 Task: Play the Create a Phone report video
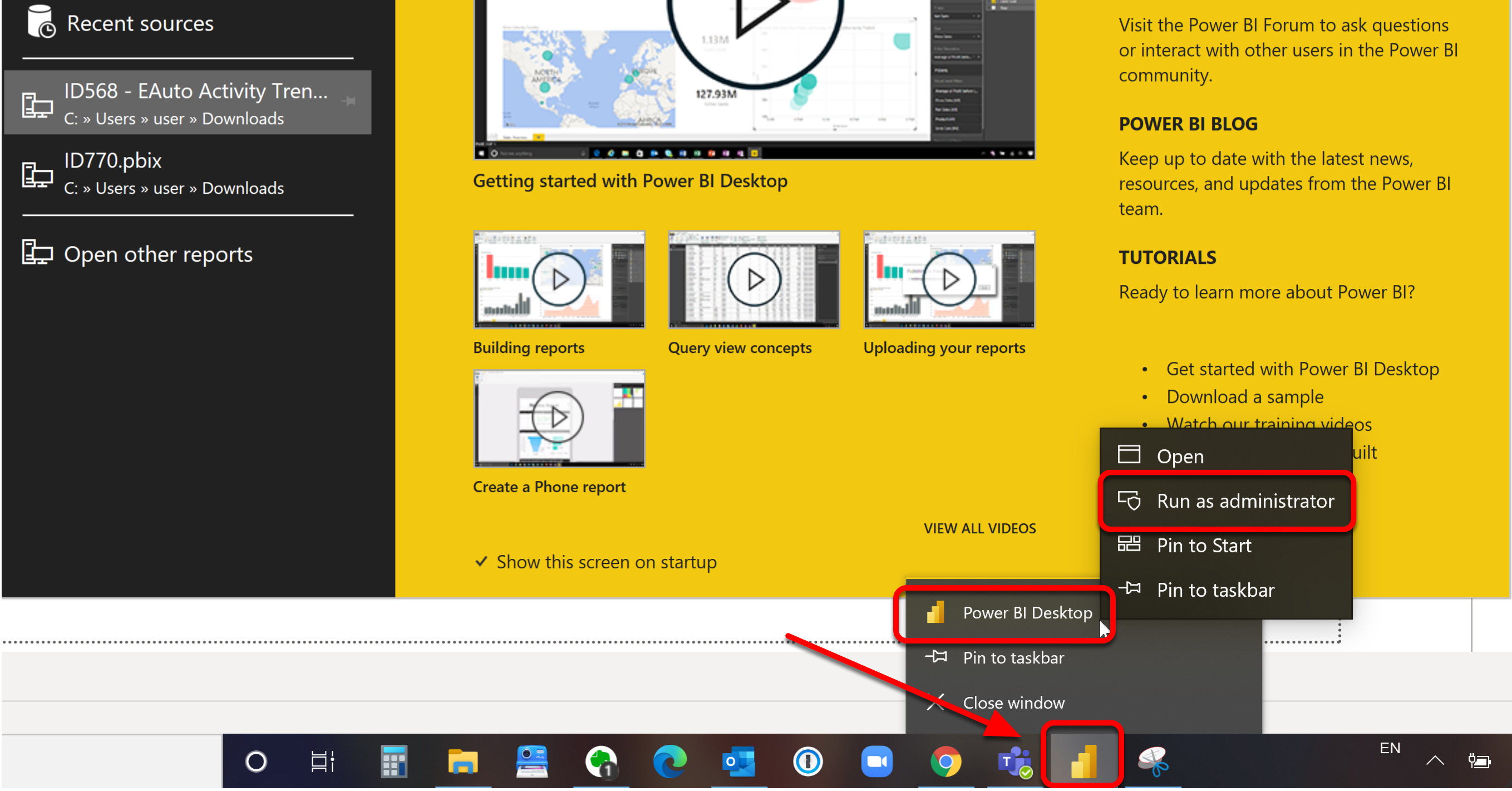coord(559,418)
